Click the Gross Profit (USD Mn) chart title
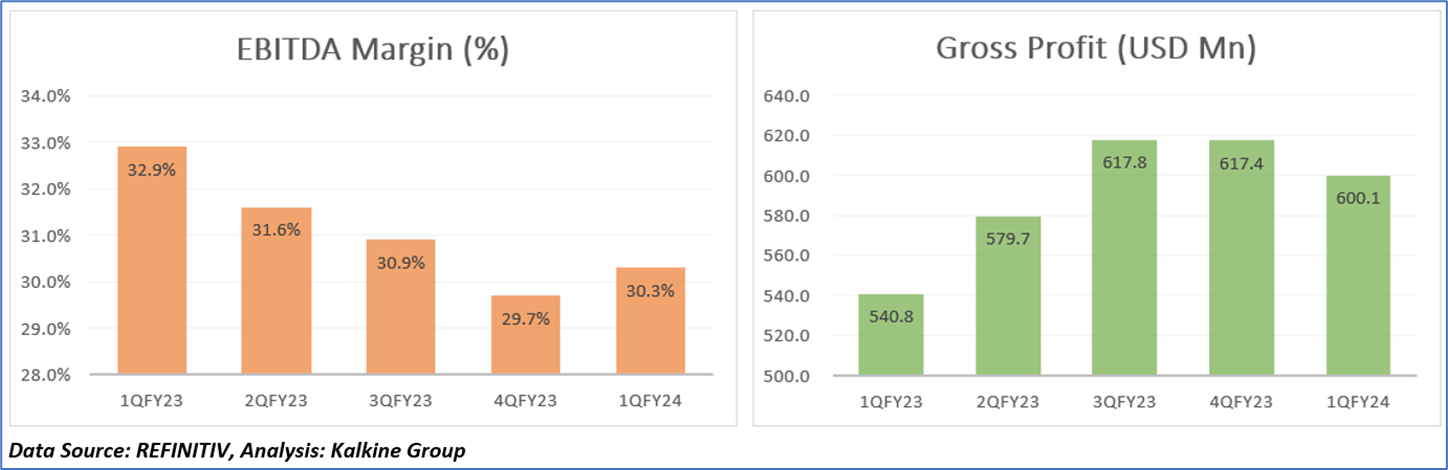Image resolution: width=1448 pixels, height=470 pixels. [1095, 50]
